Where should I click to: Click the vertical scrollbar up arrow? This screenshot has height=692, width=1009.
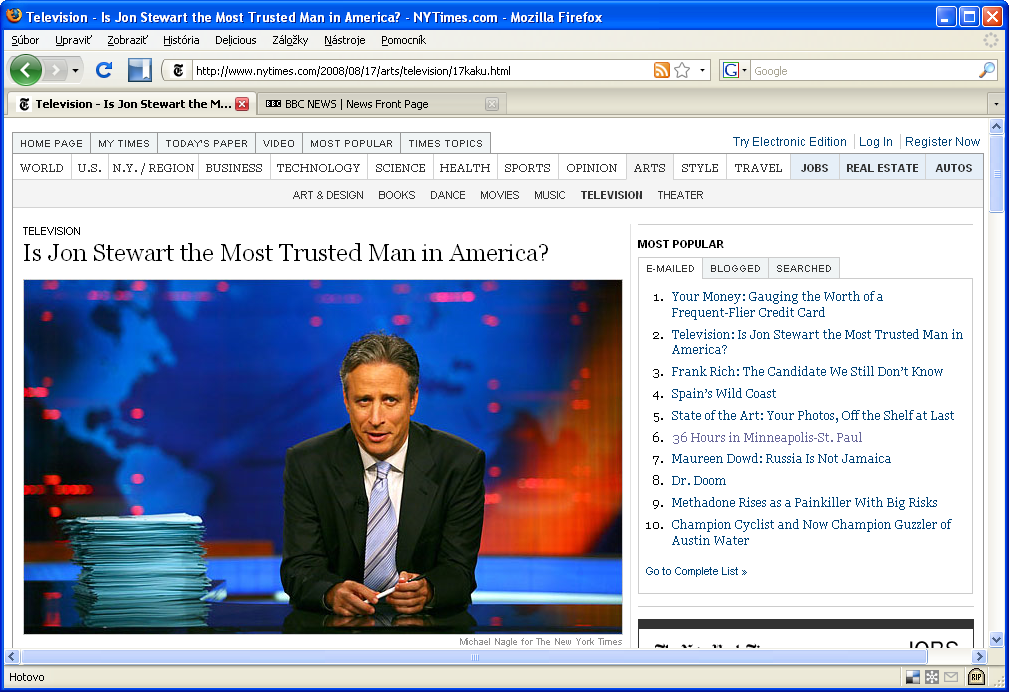pos(996,126)
